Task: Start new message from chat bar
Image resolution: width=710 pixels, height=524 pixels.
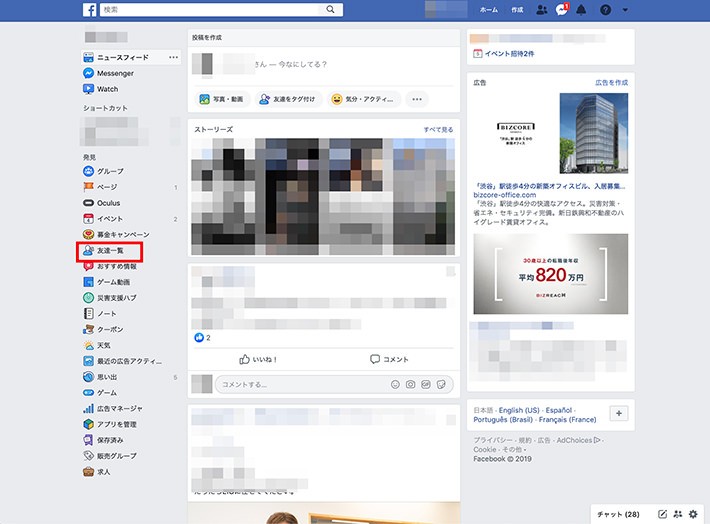Action: [662, 513]
